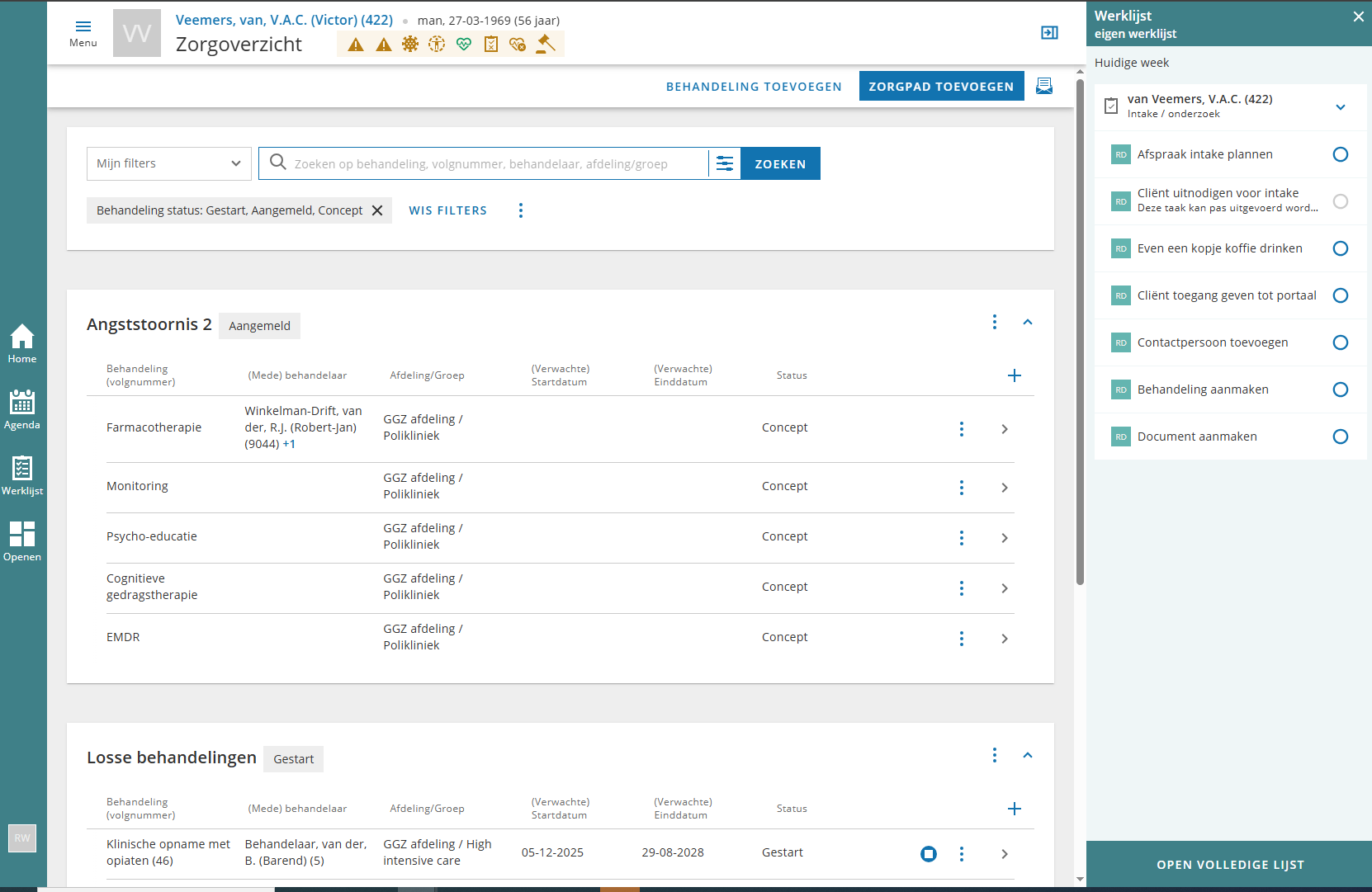
Task: Click the virus infection alert icon
Action: tap(410, 45)
